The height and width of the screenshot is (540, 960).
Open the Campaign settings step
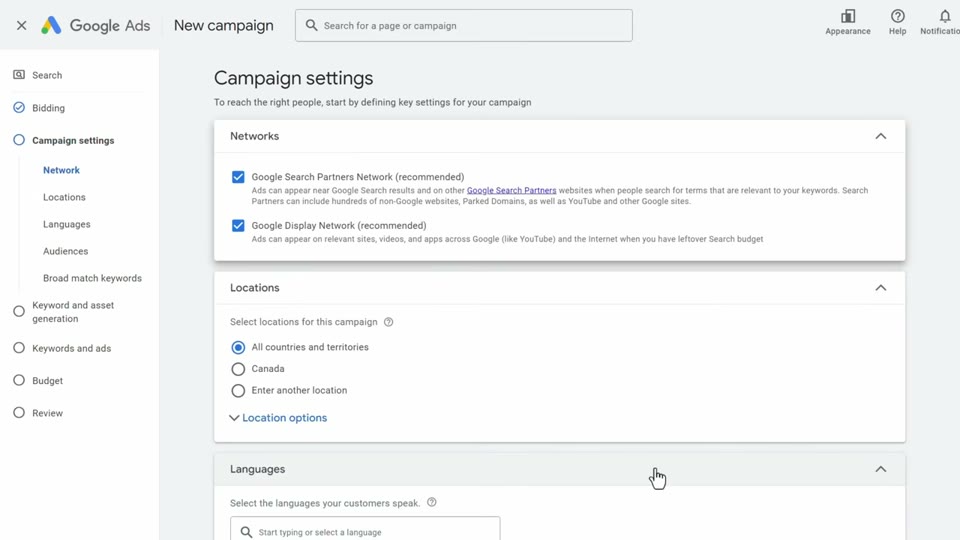coord(73,140)
